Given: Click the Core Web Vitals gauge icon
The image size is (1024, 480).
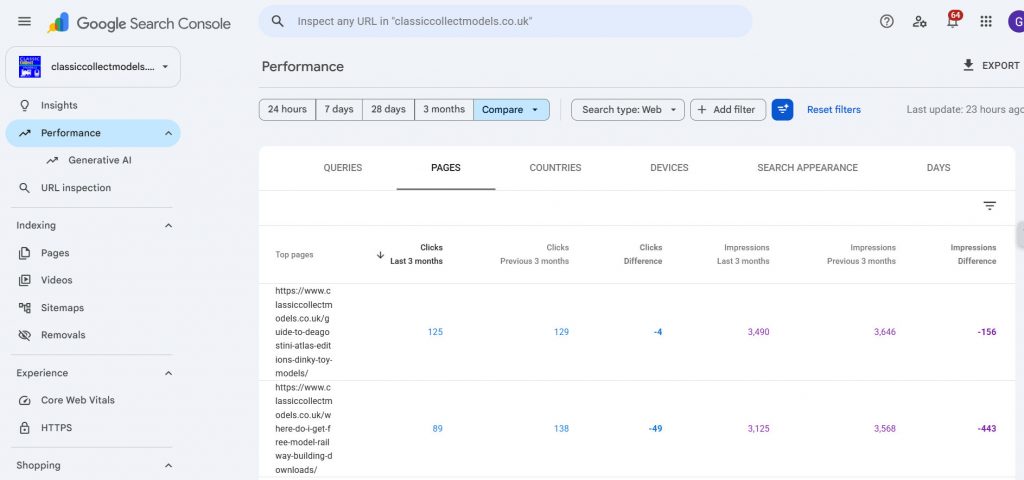Looking at the screenshot, I should pos(25,400).
